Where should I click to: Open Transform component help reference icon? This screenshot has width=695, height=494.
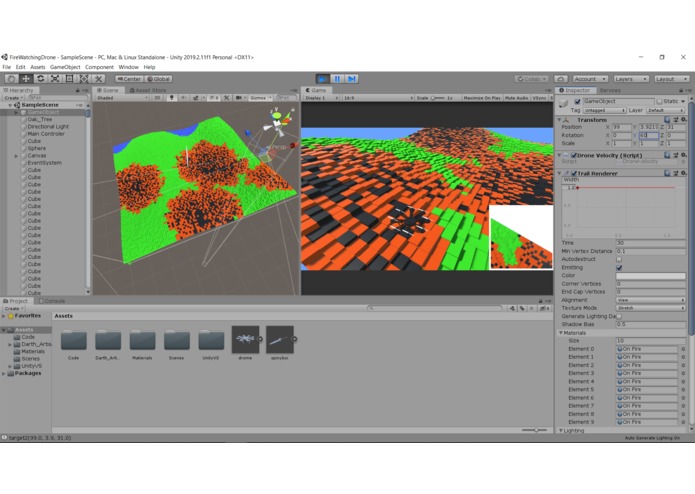(667, 120)
